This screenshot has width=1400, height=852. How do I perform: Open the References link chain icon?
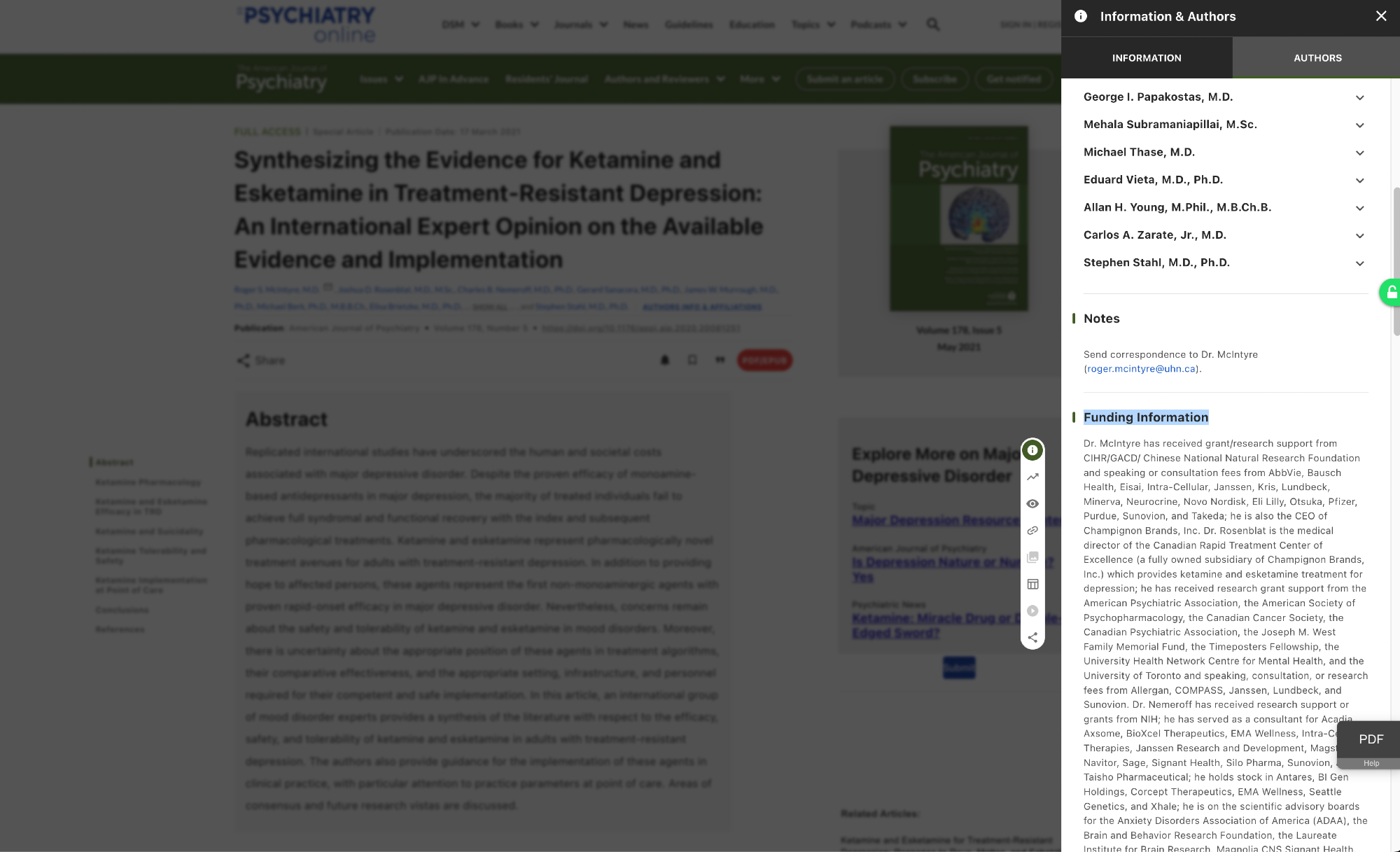click(1032, 531)
